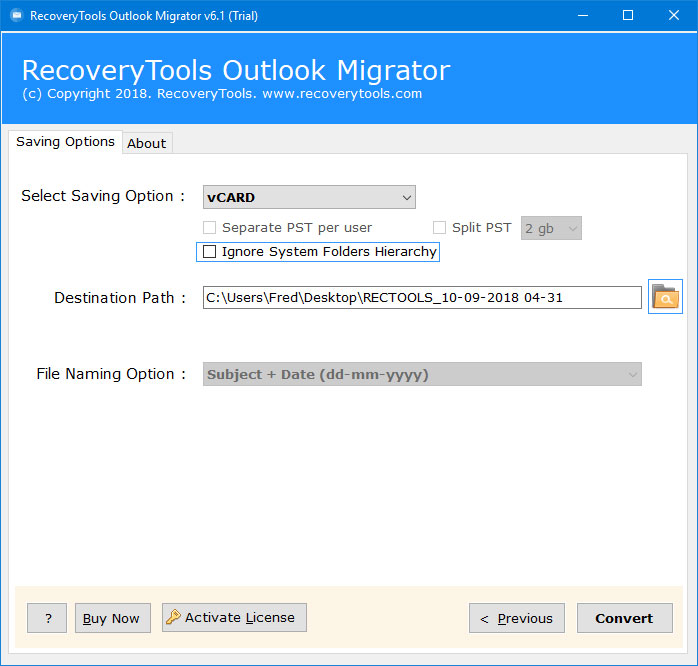This screenshot has height=666, width=698.
Task: Open the 2 gb split size dropdown
Action: point(551,228)
